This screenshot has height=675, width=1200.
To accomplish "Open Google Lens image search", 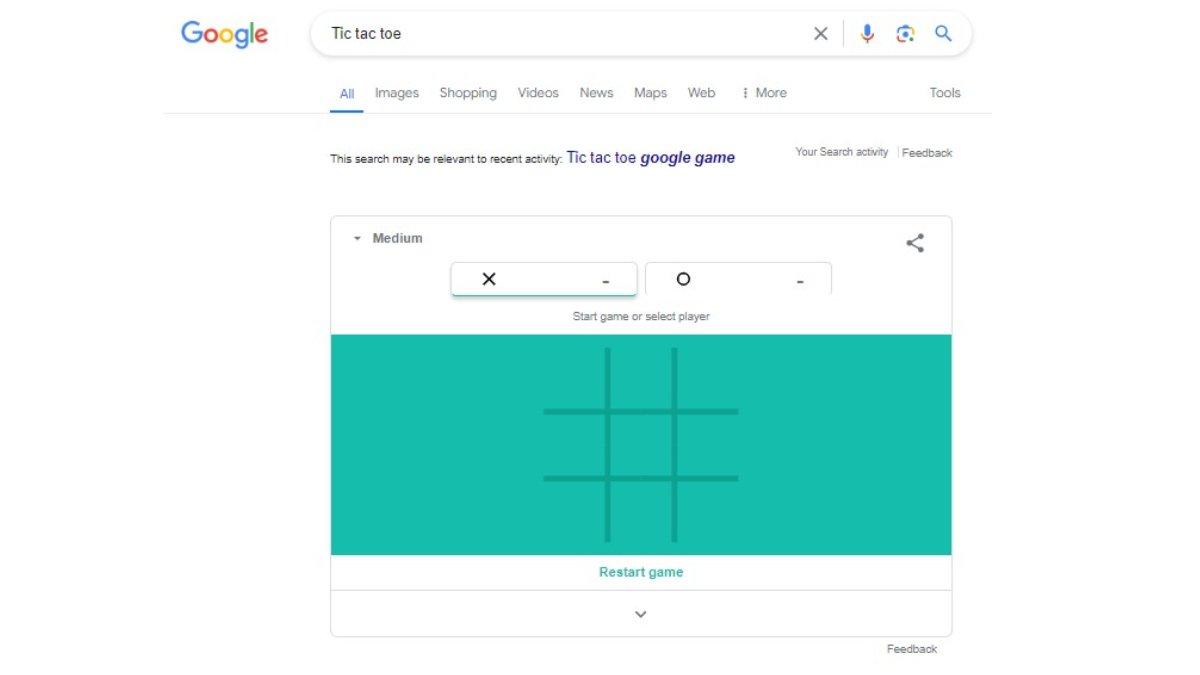I will [x=905, y=34].
